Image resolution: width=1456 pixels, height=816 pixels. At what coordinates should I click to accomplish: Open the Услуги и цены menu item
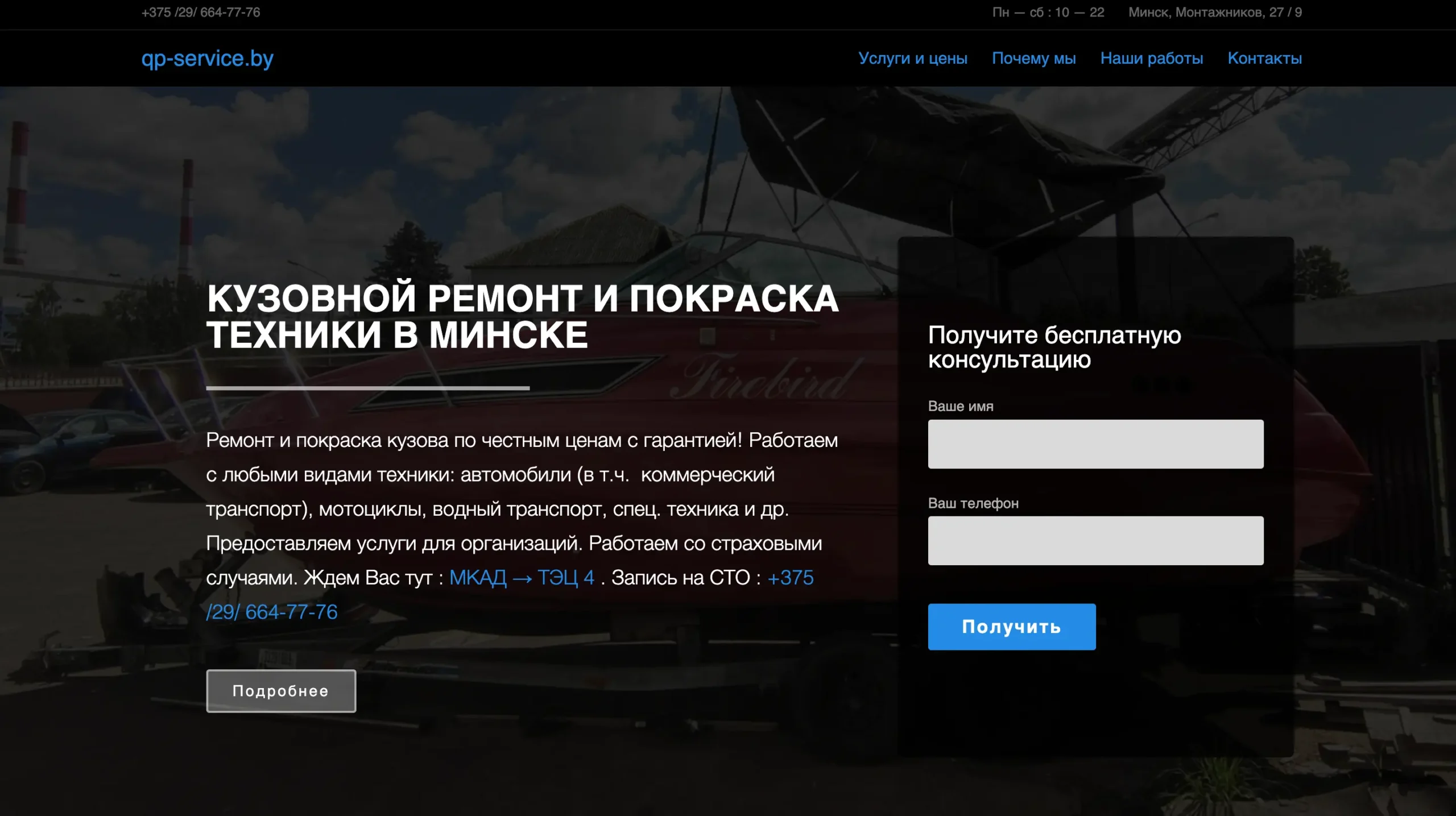[912, 58]
